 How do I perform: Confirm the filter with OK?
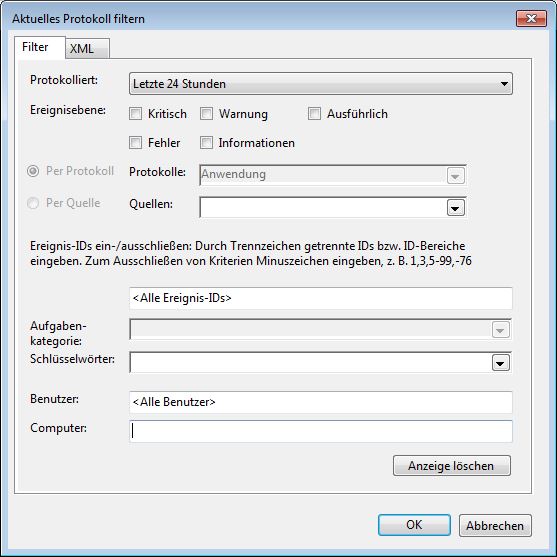pyautogui.click(x=414, y=525)
